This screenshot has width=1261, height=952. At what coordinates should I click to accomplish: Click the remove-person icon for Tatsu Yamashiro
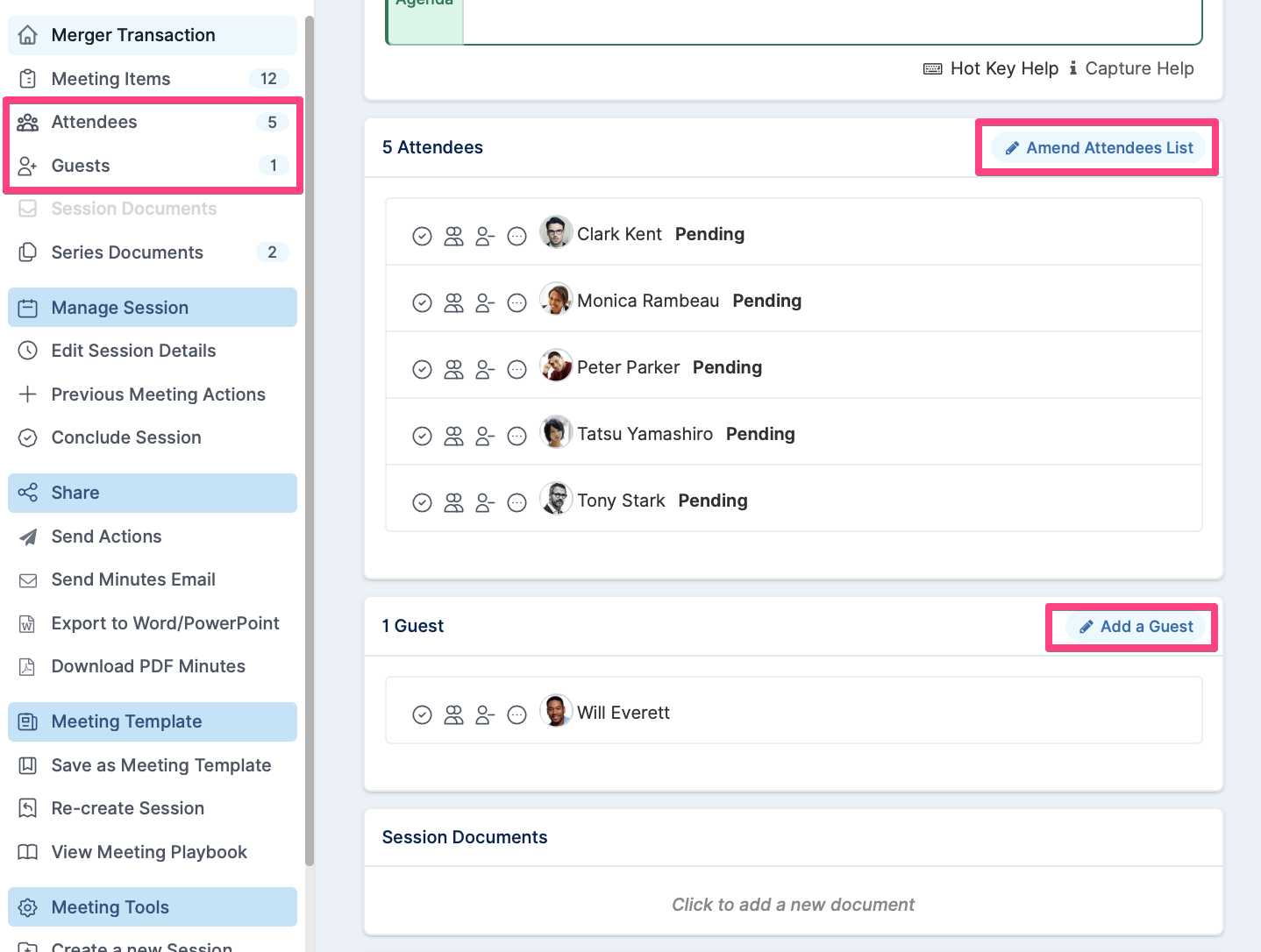pyautogui.click(x=485, y=436)
